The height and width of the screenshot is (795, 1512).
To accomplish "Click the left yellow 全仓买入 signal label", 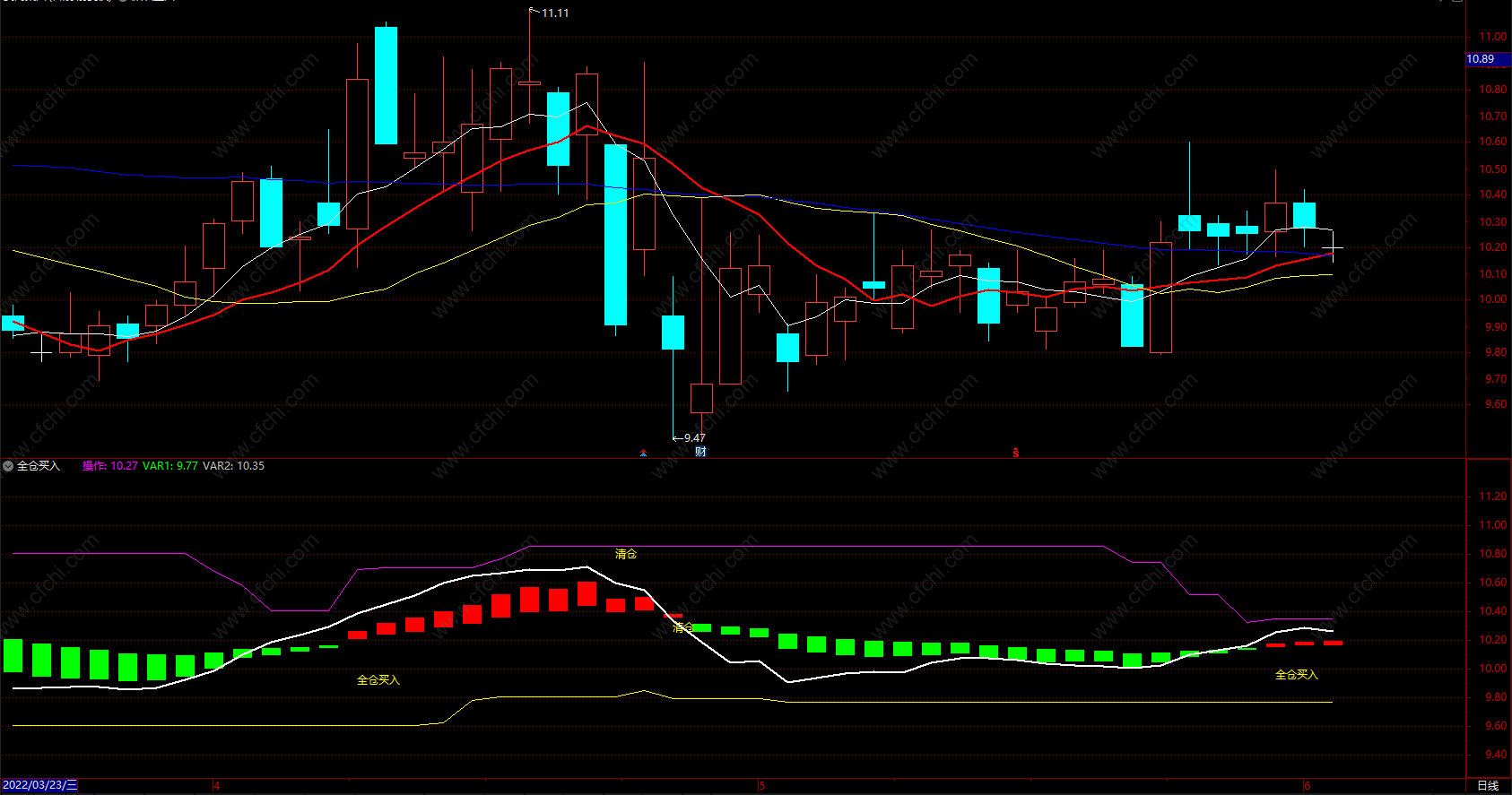I will (x=378, y=680).
